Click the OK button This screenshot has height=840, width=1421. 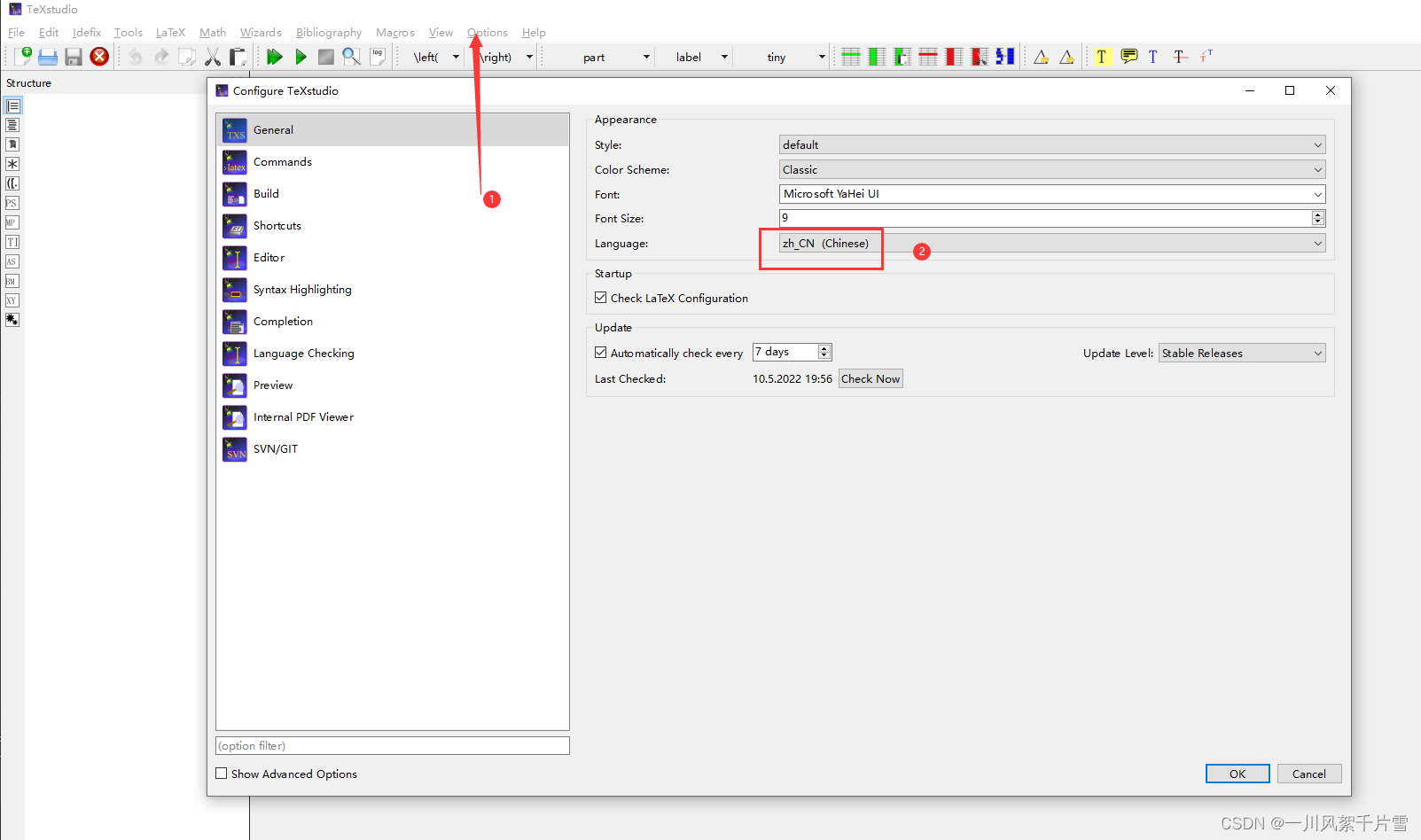point(1238,774)
